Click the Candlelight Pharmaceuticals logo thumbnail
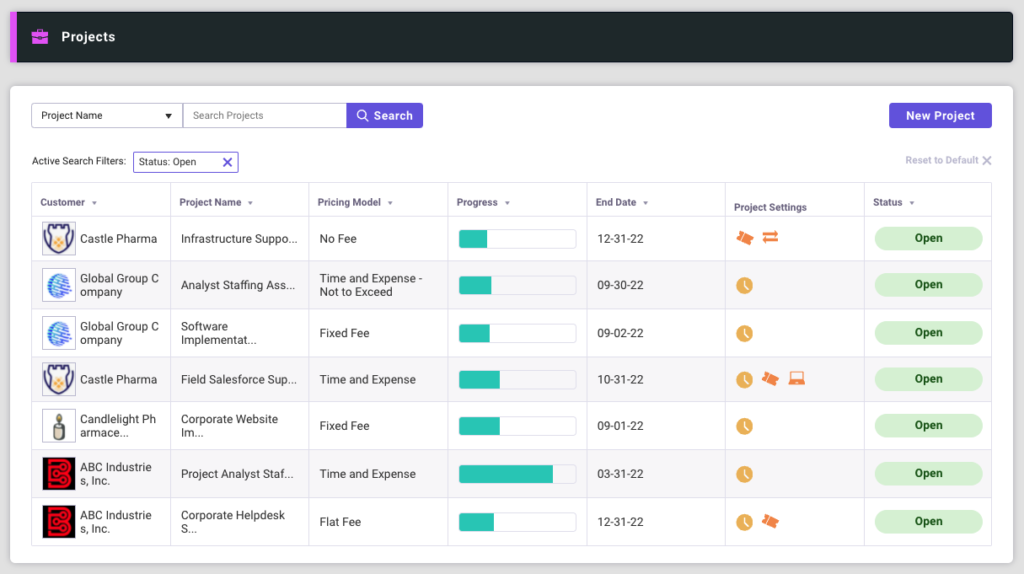1024x574 pixels. pos(59,426)
